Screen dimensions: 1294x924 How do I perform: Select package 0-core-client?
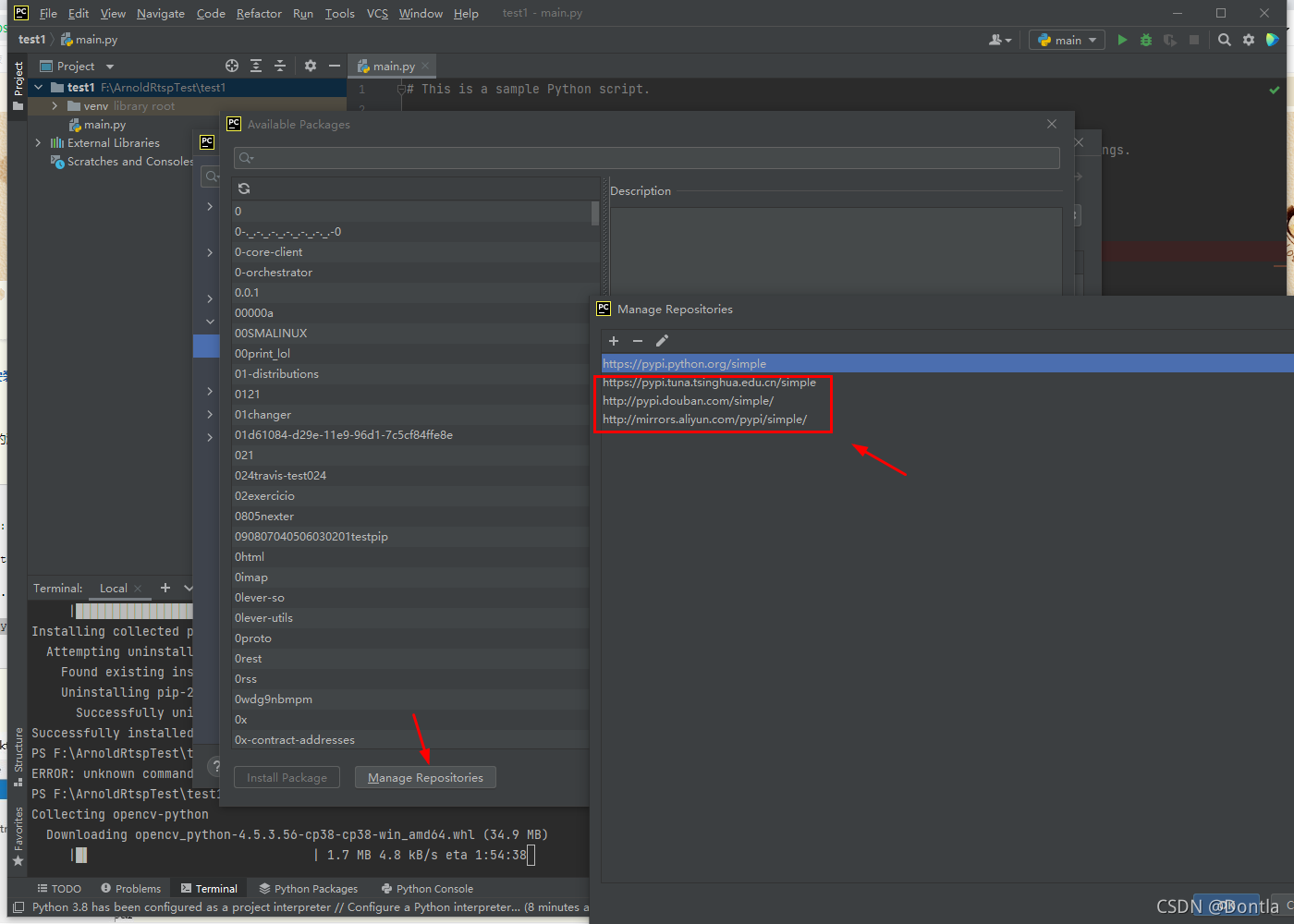(410, 251)
